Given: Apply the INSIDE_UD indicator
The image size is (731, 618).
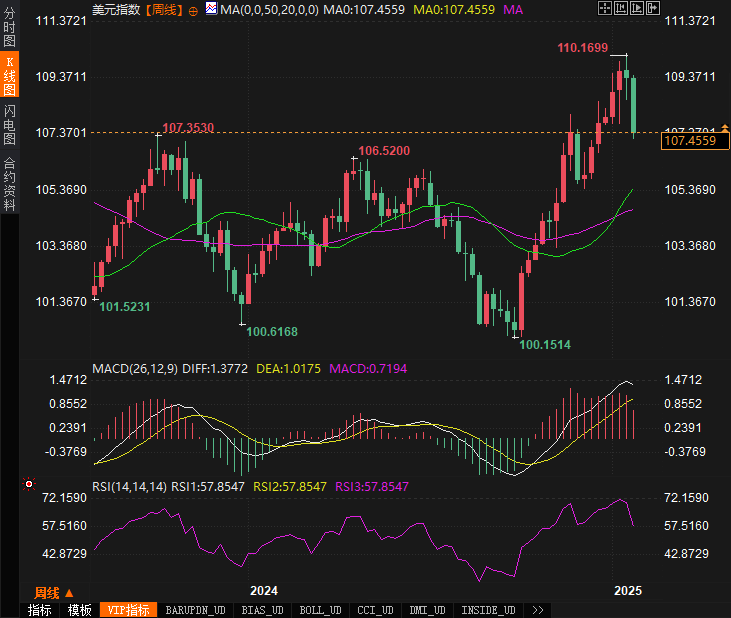Looking at the screenshot, I should 488,610.
